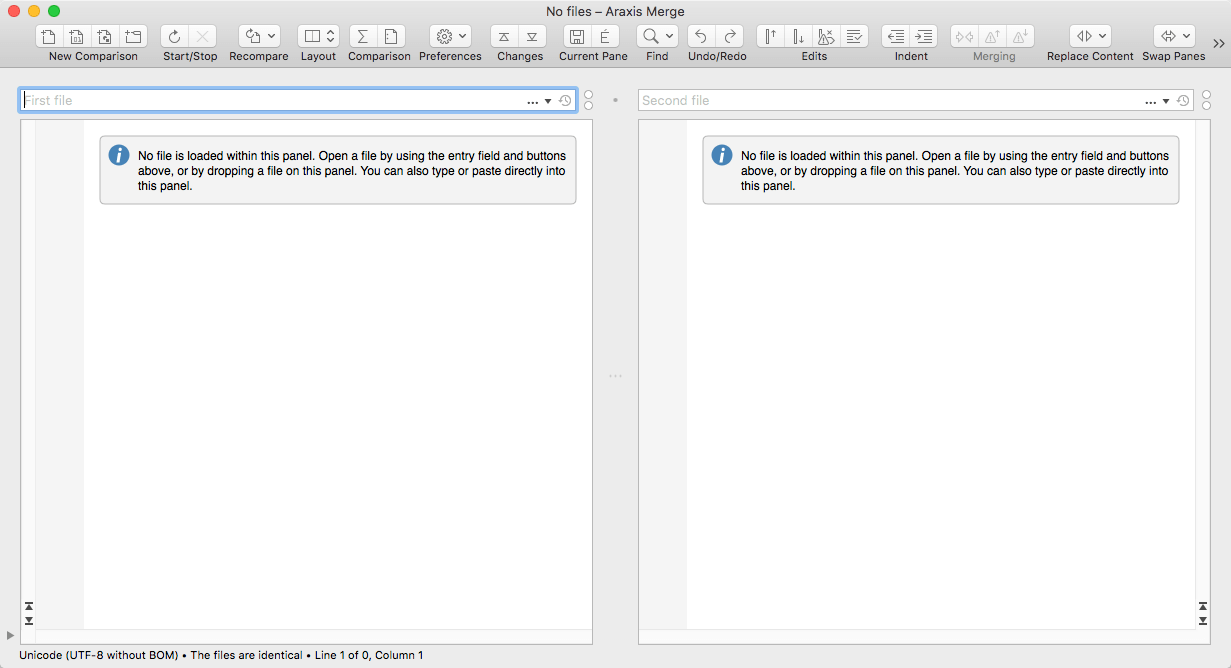Image resolution: width=1231 pixels, height=668 pixels.
Task: Click the Start recompare circular arrow
Action: click(175, 36)
